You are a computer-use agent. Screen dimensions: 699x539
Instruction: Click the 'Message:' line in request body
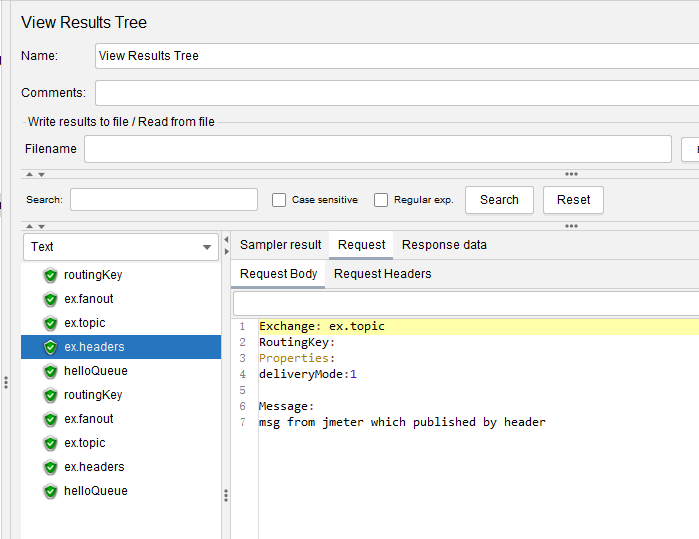[286, 407]
